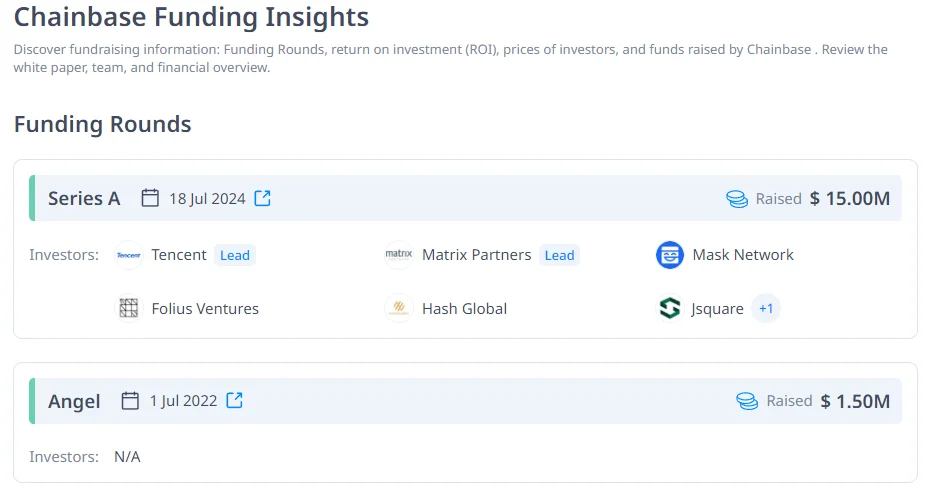This screenshot has height=492, width=928.
Task: Click the Chainbase Funding Insights heading
Action: [x=191, y=17]
